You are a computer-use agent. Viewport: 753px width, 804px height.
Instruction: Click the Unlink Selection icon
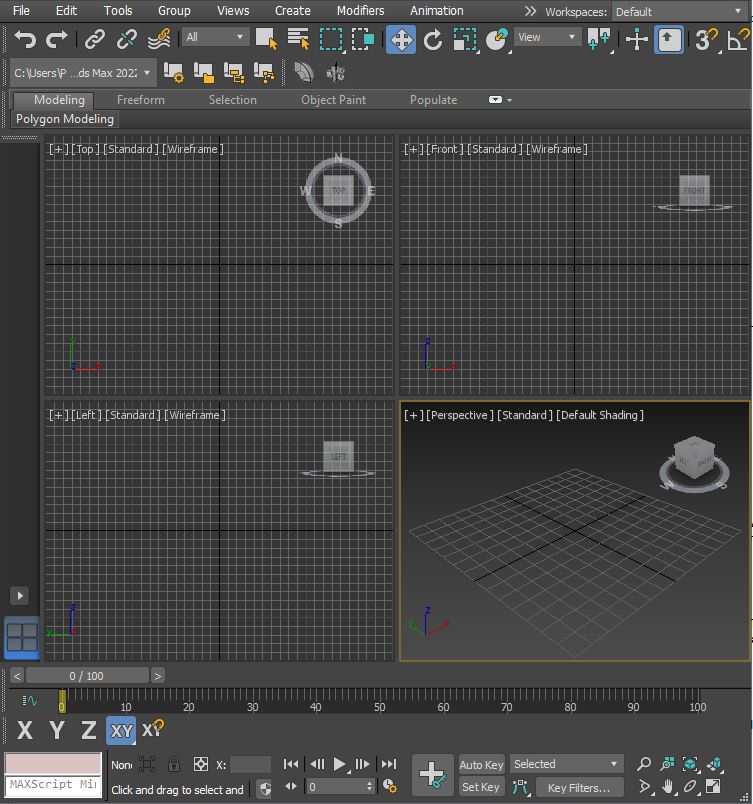point(127,39)
